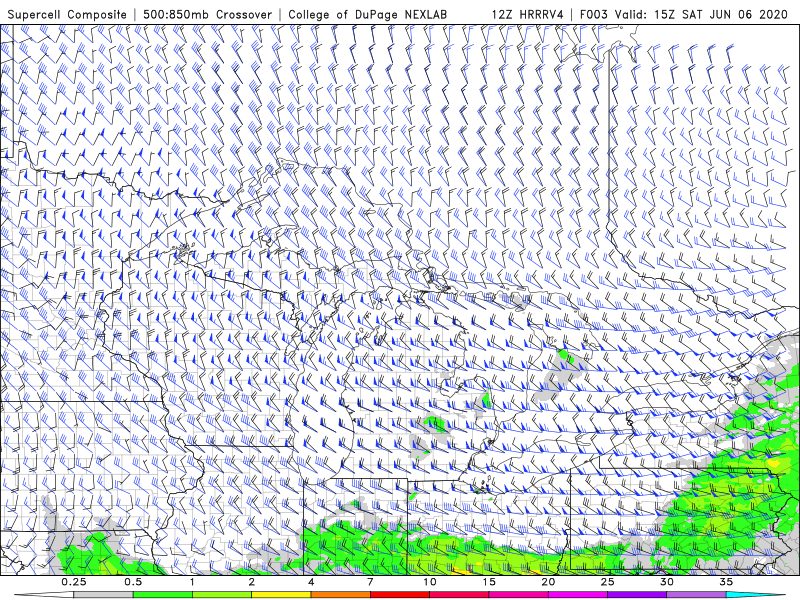Click the red 7–10 legend segment
The width and height of the screenshot is (800, 600).
(400, 595)
